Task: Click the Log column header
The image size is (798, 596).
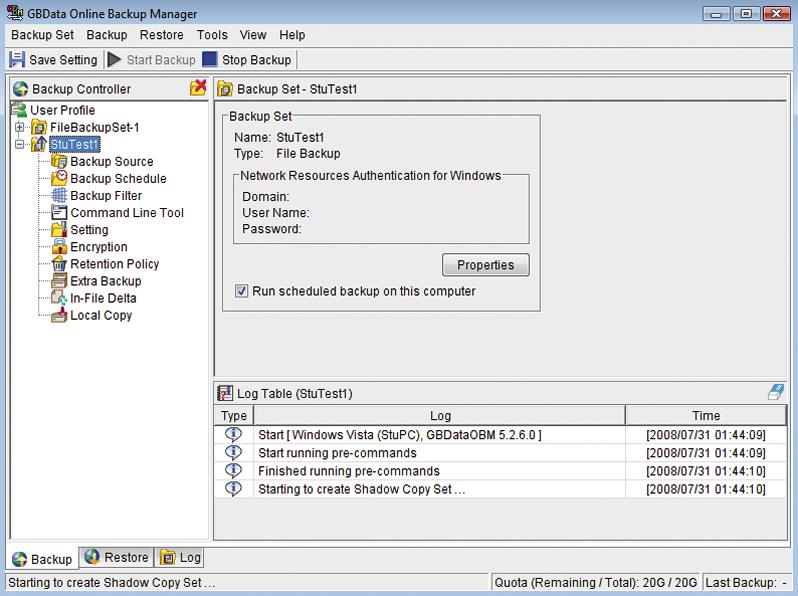Action: click(440, 415)
